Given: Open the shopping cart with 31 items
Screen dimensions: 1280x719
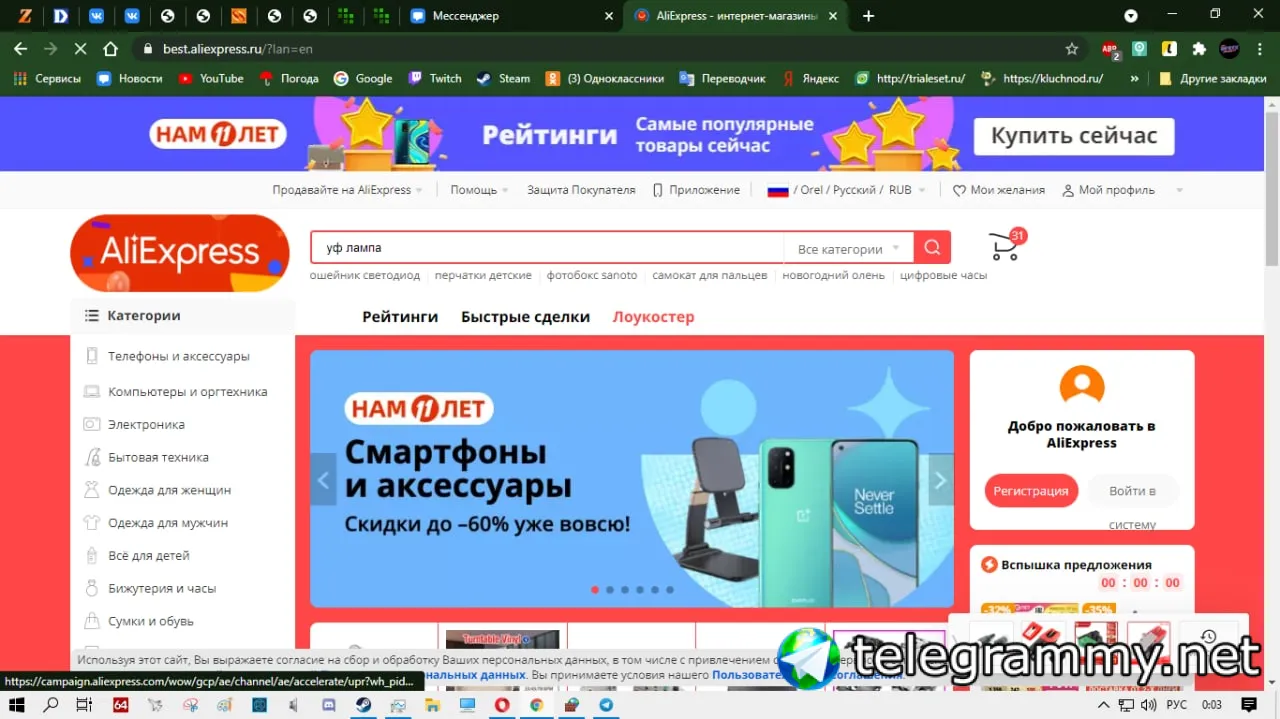Looking at the screenshot, I should [1005, 246].
